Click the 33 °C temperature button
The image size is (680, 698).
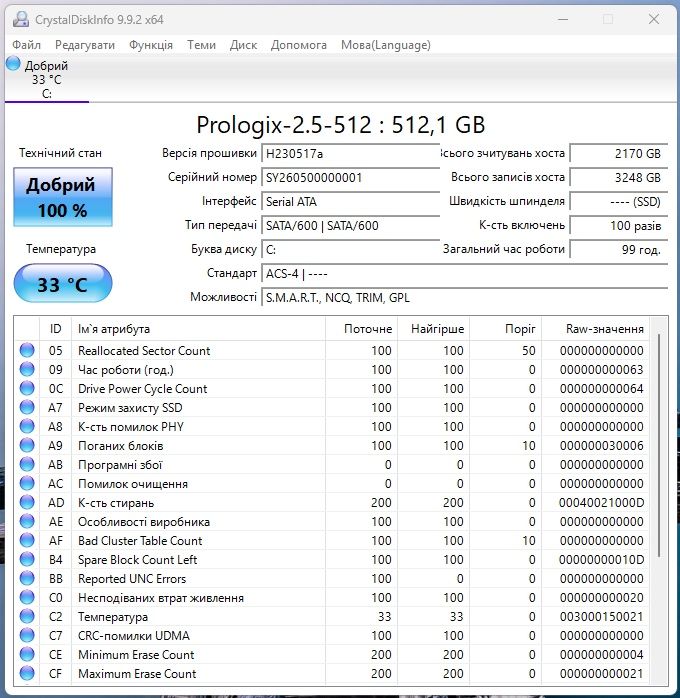click(63, 284)
